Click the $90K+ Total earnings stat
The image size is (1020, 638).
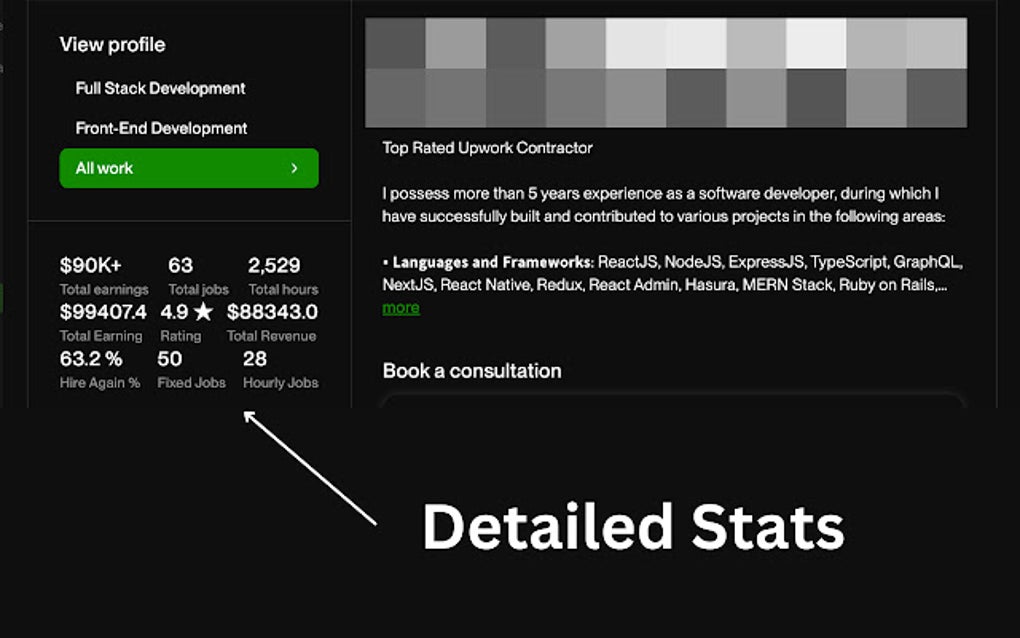(91, 266)
